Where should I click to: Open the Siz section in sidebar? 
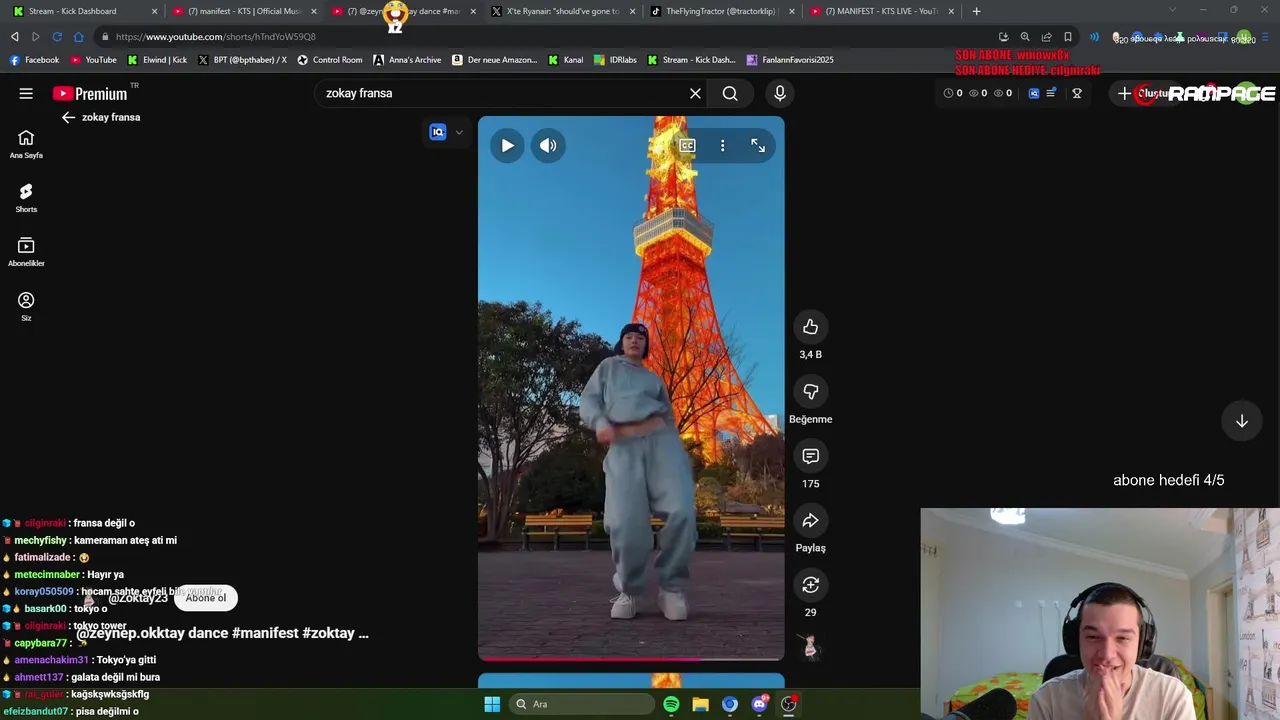click(x=26, y=306)
